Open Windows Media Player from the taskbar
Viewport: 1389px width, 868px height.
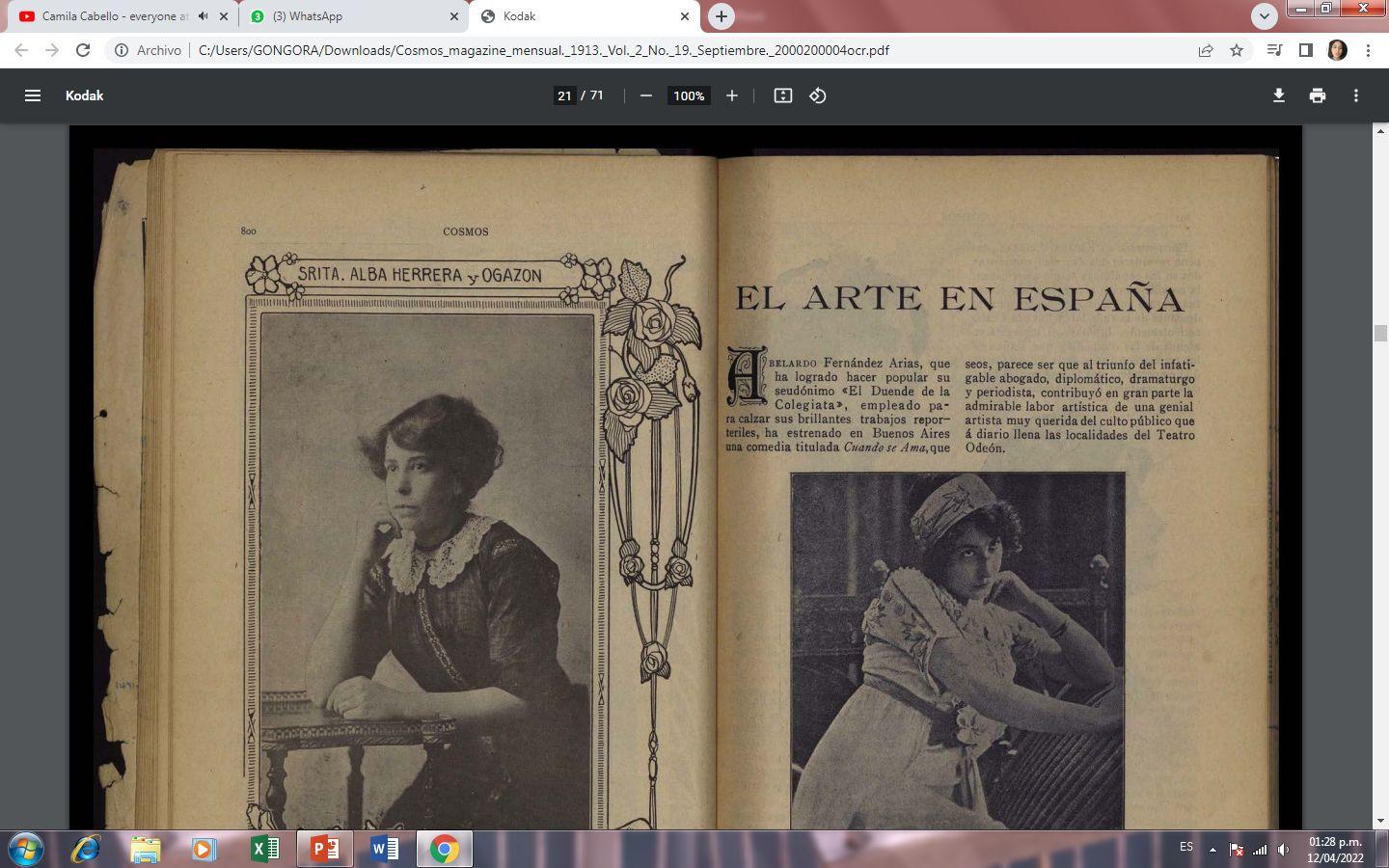click(204, 849)
